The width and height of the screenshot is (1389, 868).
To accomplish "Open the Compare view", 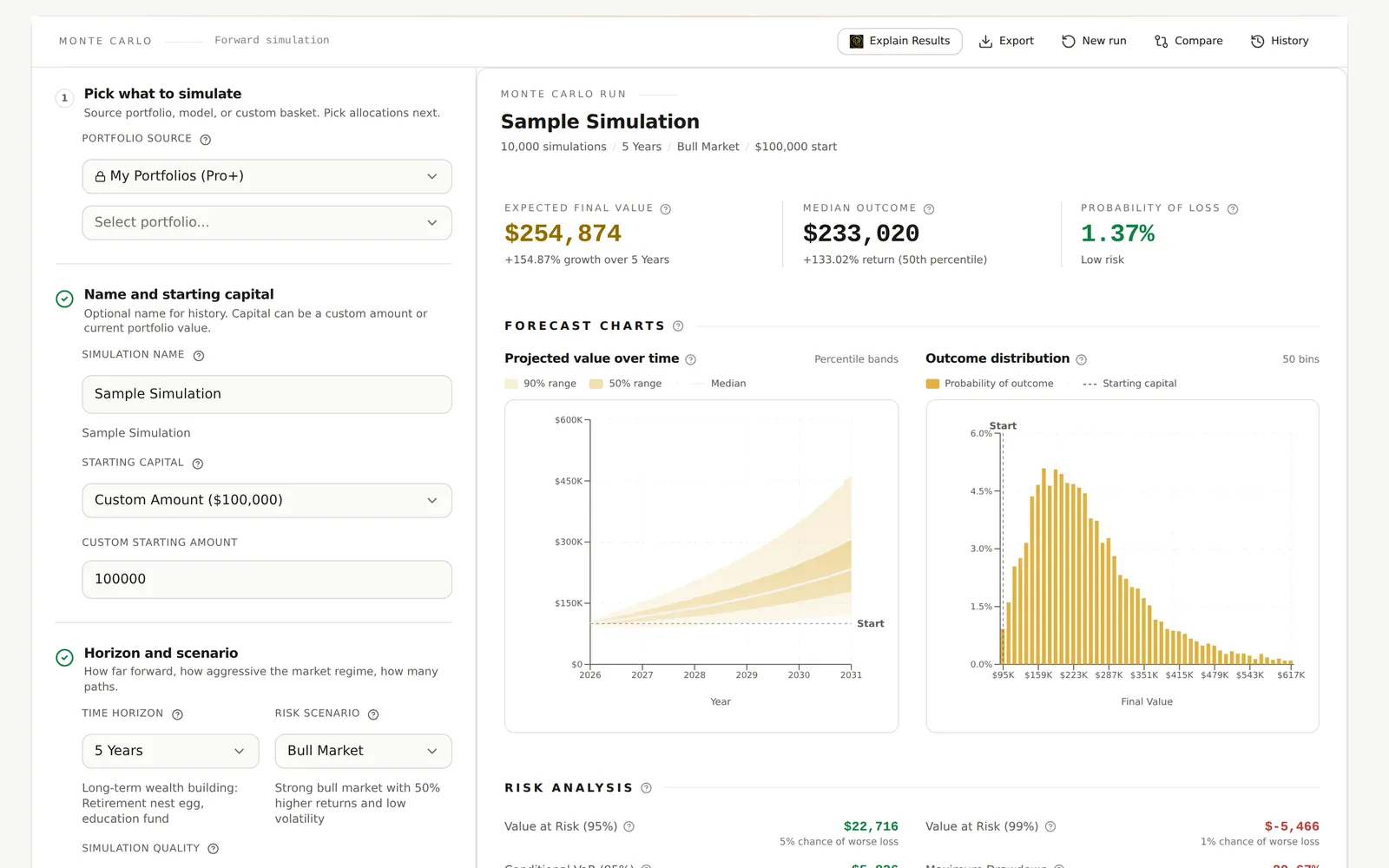I will [x=1188, y=41].
